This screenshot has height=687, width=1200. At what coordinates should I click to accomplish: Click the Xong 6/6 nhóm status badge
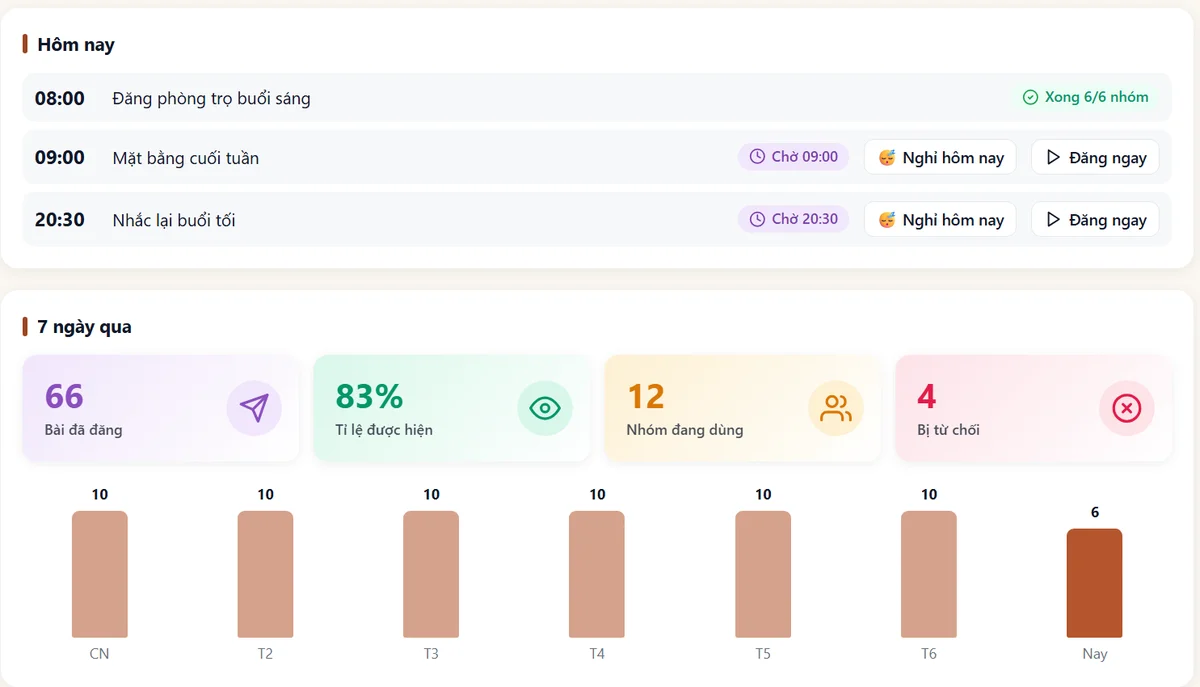[1086, 97]
